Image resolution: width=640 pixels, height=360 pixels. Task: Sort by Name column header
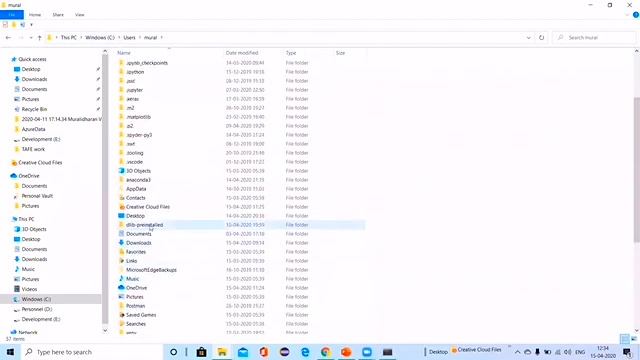124,53
